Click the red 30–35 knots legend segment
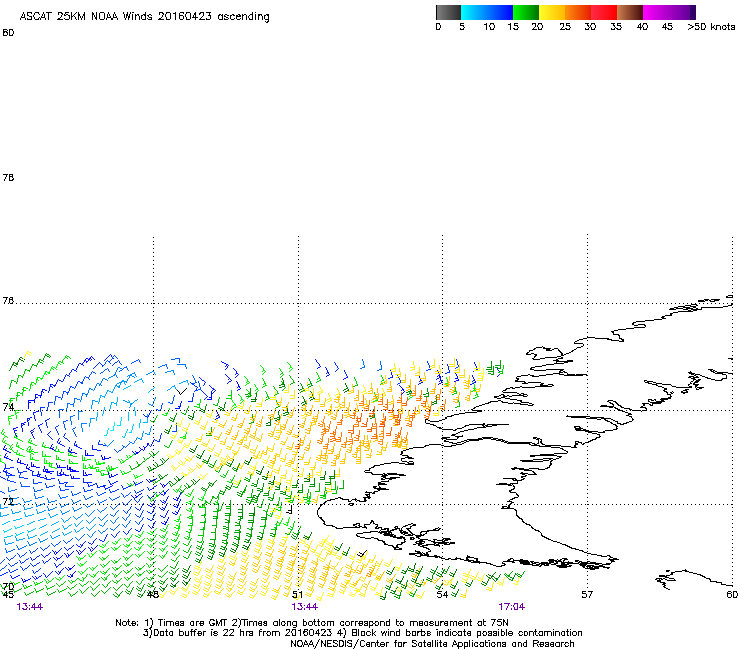The width and height of the screenshot is (740, 650). coord(604,12)
